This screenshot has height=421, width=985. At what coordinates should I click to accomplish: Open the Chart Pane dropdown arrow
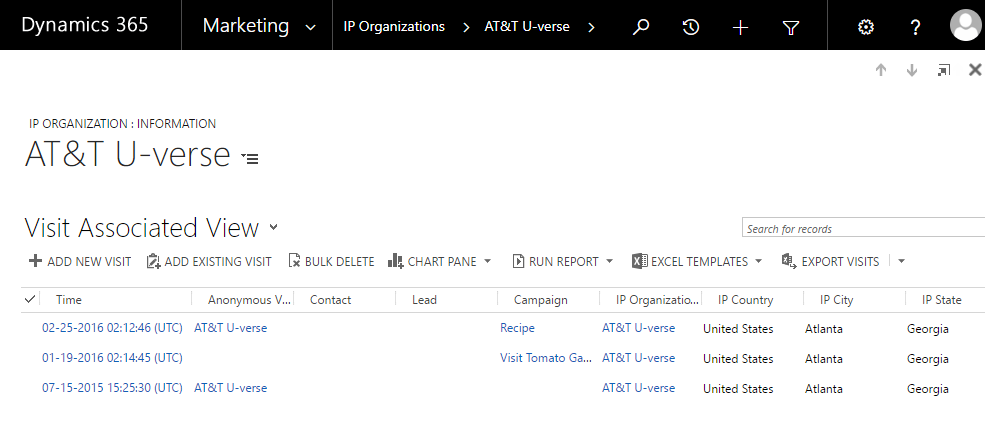click(487, 261)
